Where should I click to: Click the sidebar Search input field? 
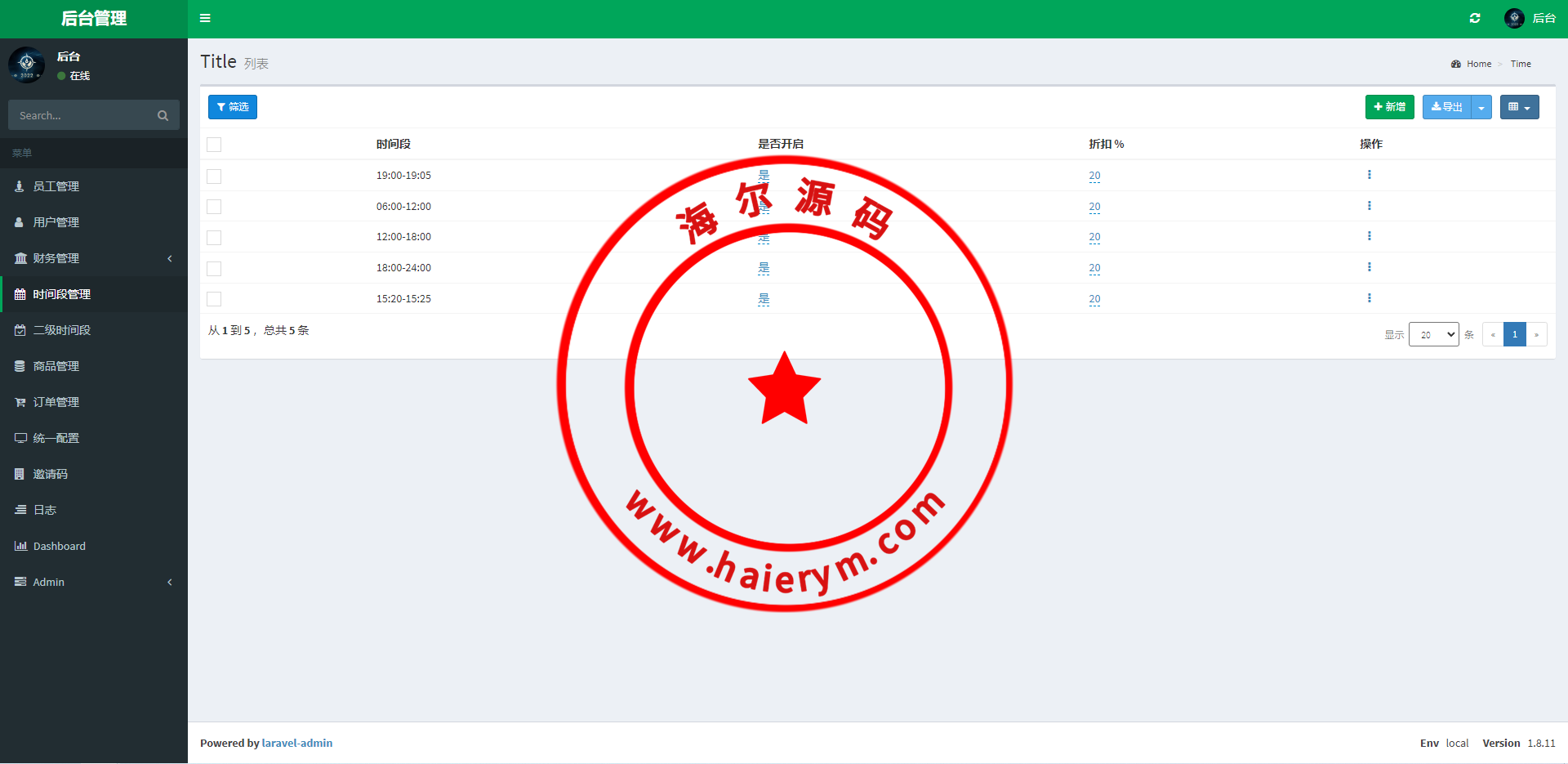point(82,116)
